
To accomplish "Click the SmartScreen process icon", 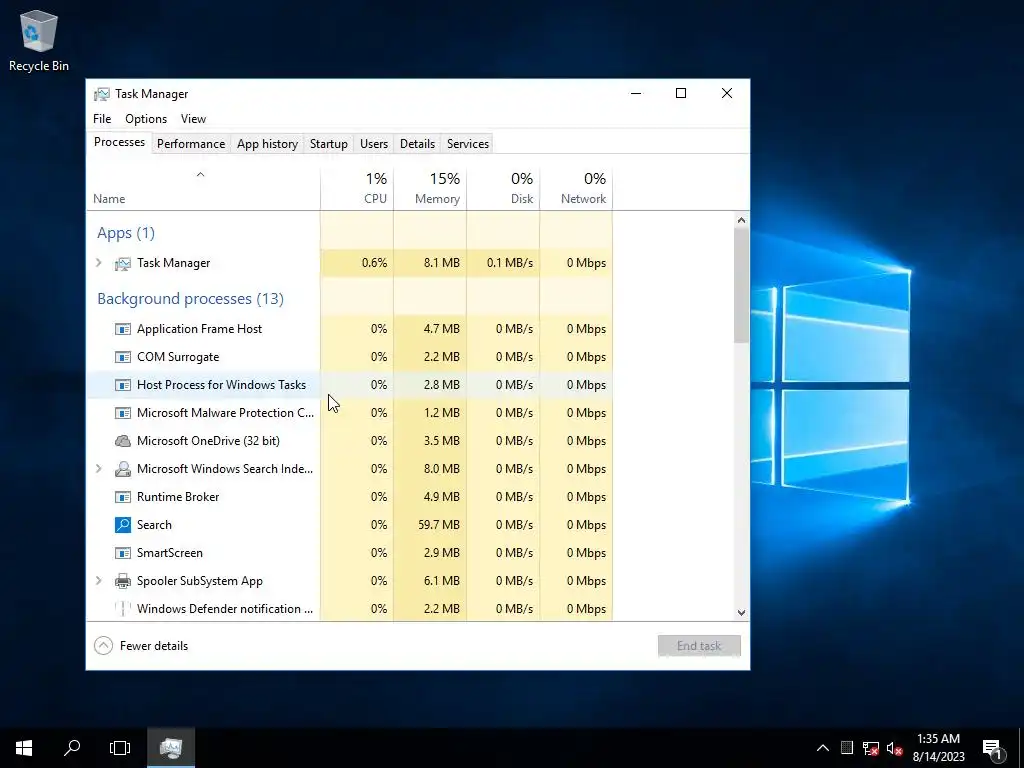I will (x=123, y=553).
